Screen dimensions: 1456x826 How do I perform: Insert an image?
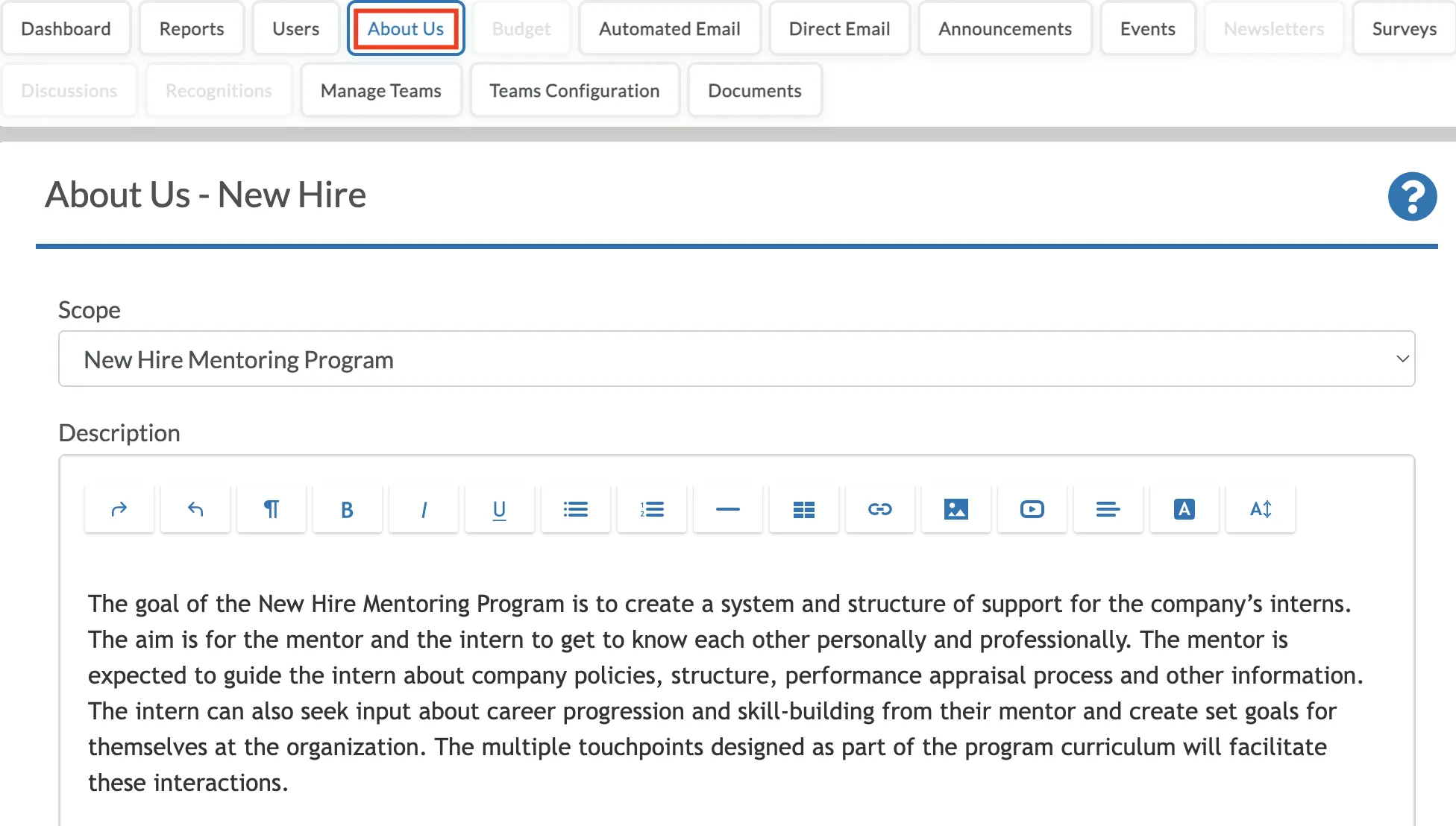pyautogui.click(x=956, y=509)
